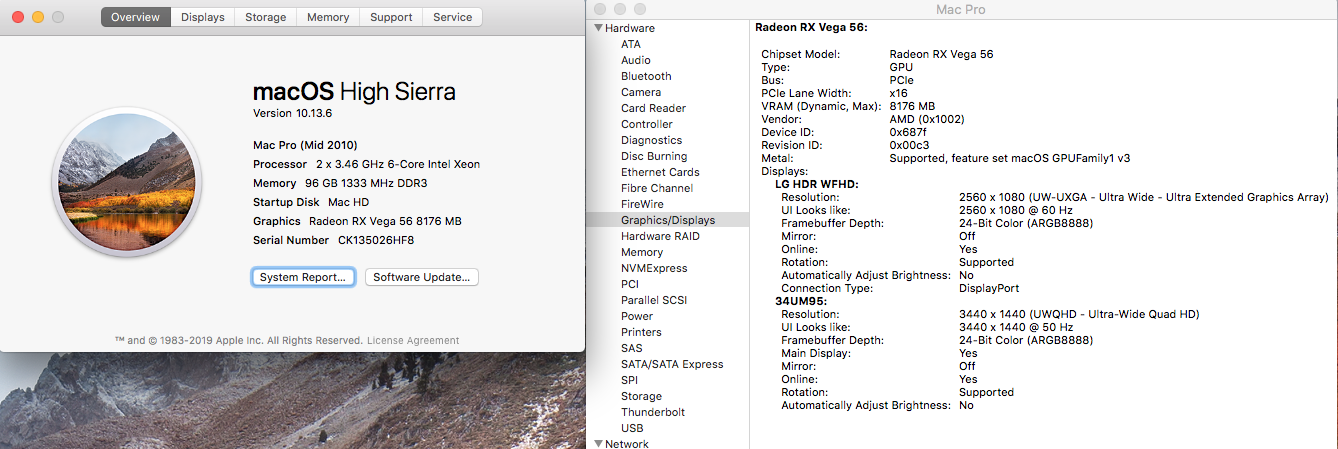The width and height of the screenshot is (1338, 449).
Task: Click the Revision ID value 0x00c3
Action: 910,145
